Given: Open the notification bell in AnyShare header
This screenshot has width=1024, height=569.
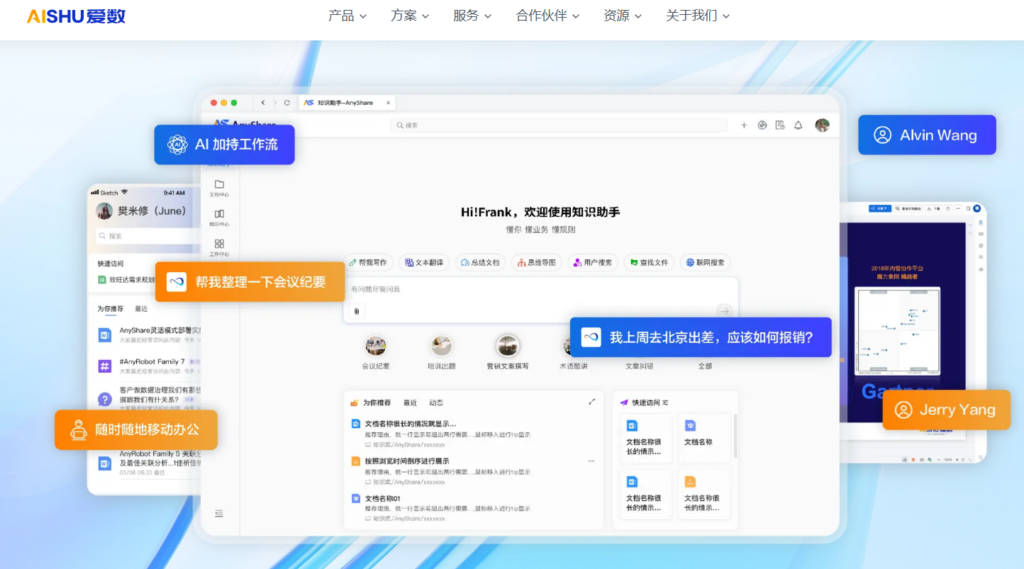Looking at the screenshot, I should [798, 125].
